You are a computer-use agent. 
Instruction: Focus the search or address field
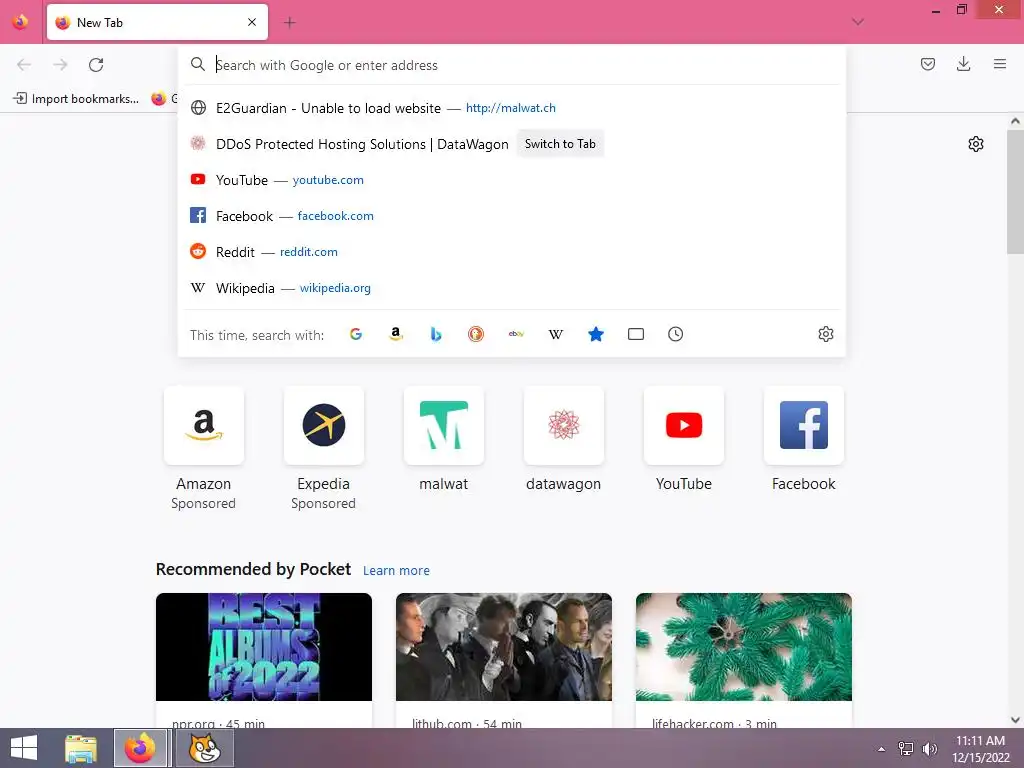[x=512, y=65]
